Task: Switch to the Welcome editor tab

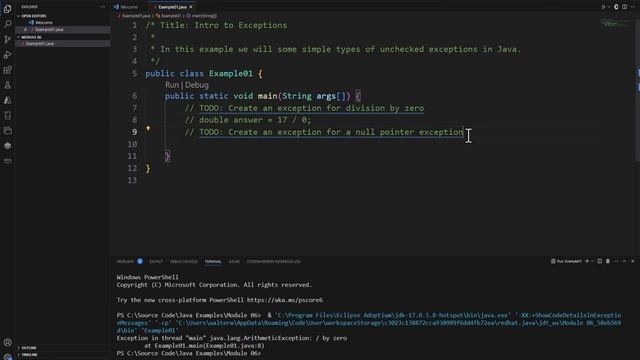Action: point(126,7)
